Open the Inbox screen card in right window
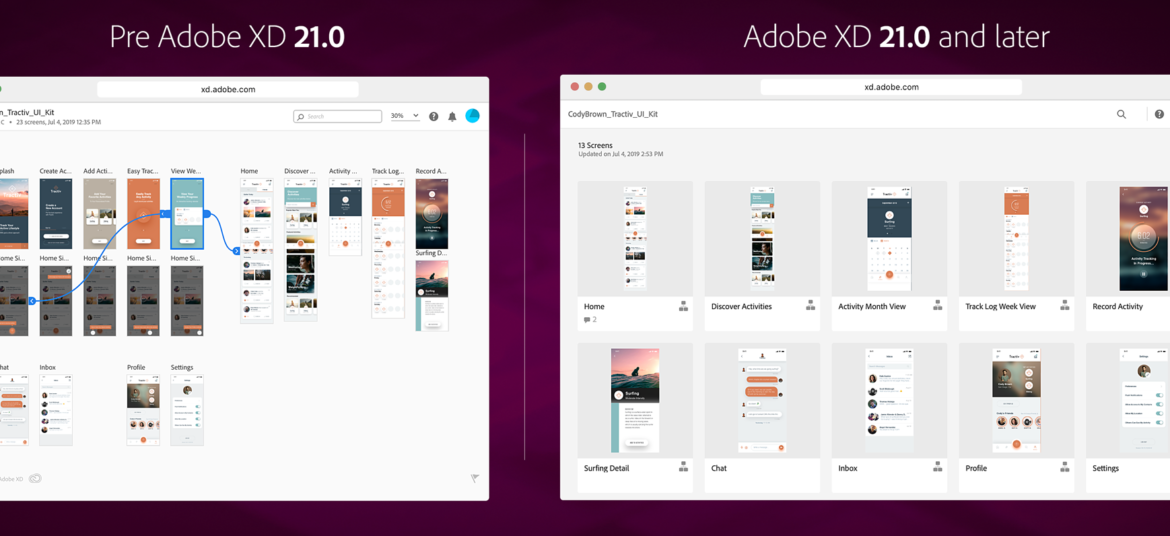 [x=889, y=417]
